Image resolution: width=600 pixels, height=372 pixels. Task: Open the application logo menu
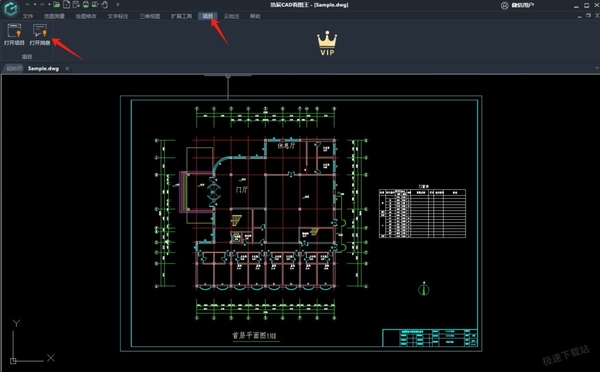coord(11,9)
